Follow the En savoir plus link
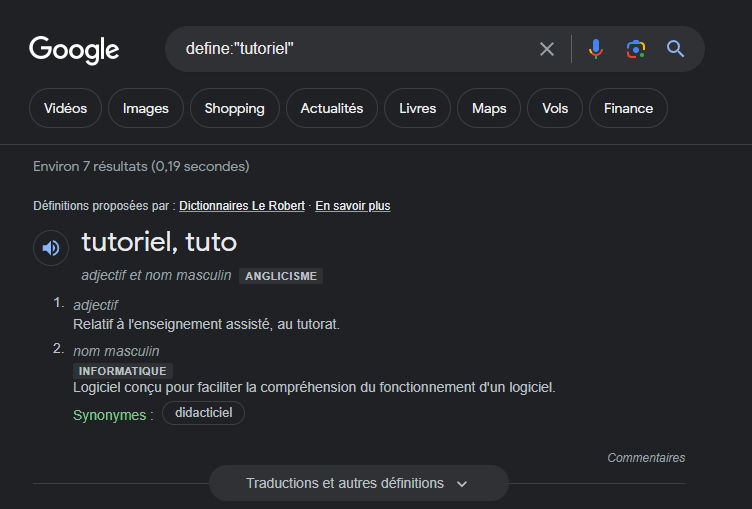This screenshot has height=509, width=752. click(352, 206)
